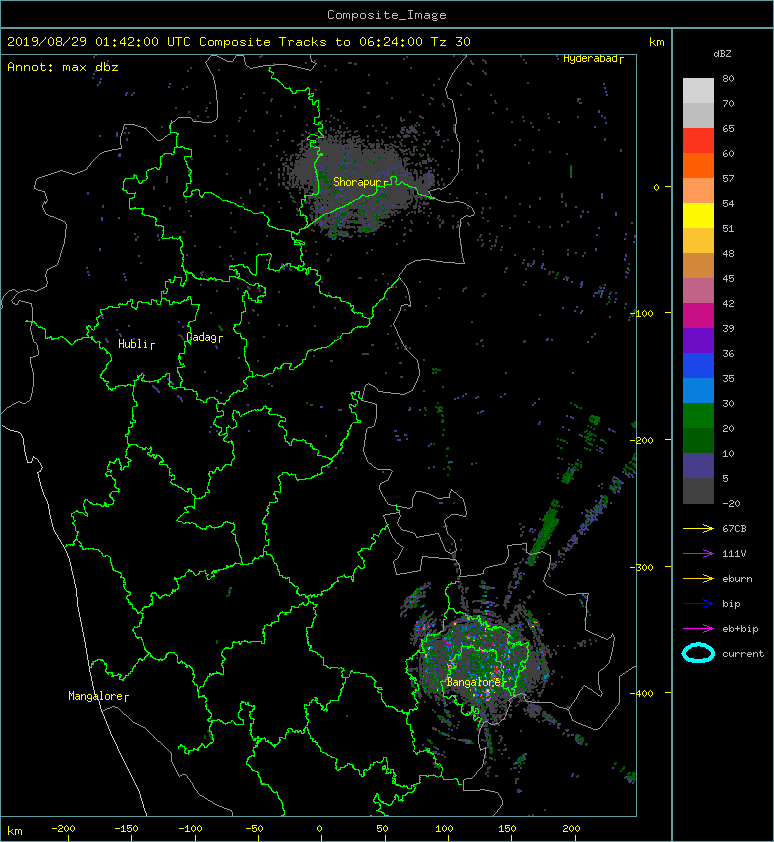Click the yellow 67CB arrow legend icon

coord(698,528)
